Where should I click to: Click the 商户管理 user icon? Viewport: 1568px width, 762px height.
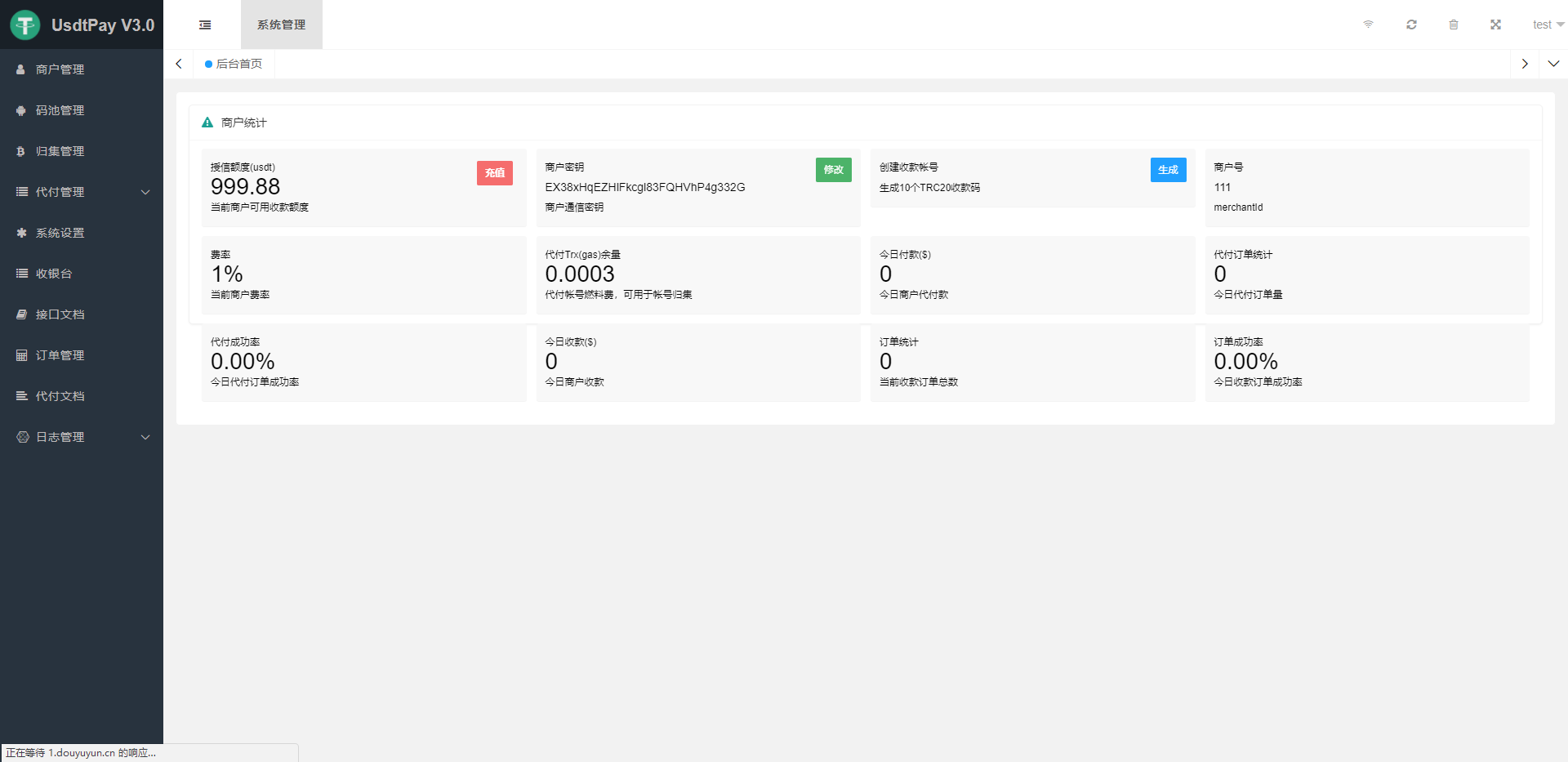(21, 69)
